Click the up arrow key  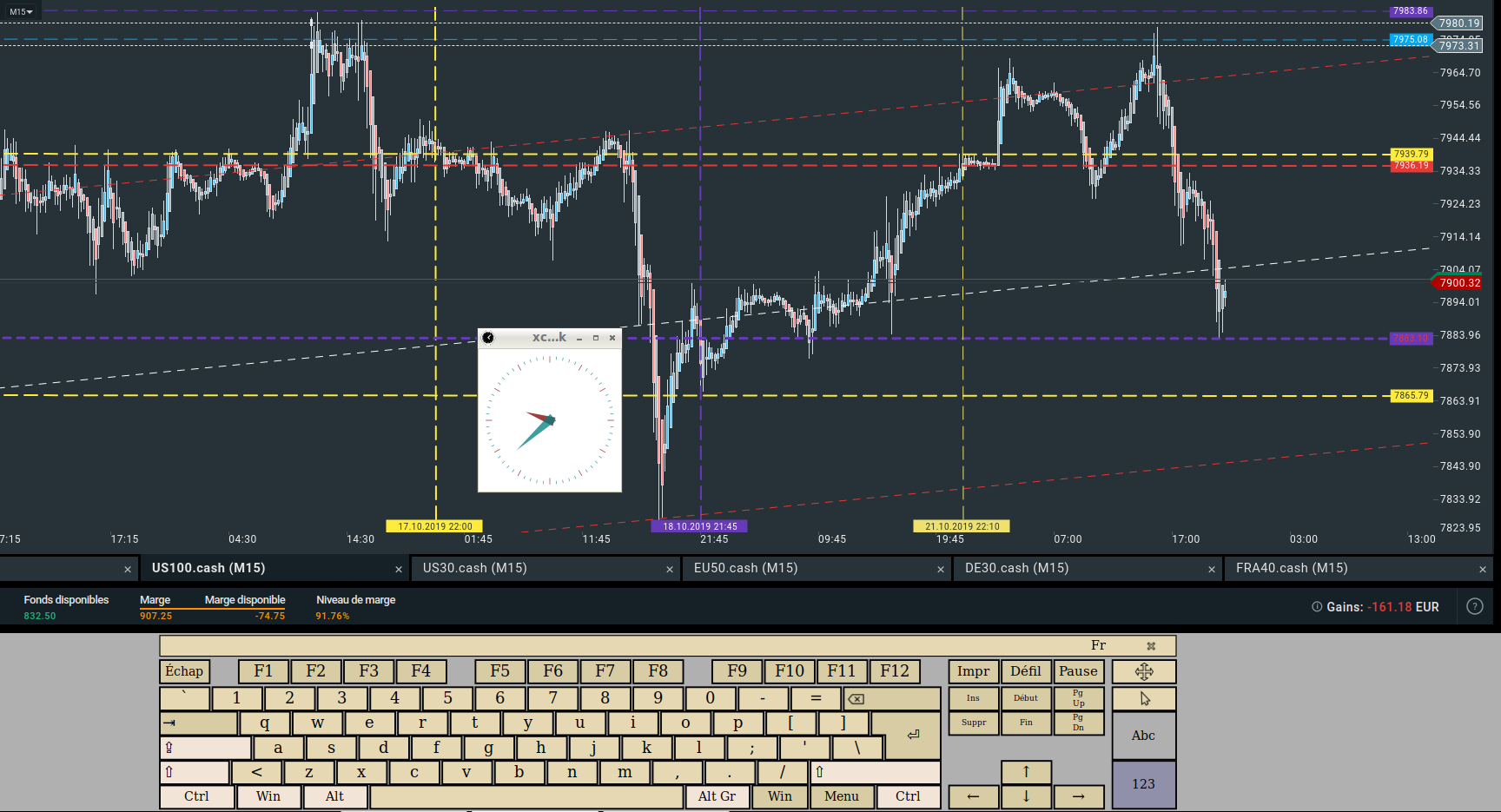point(1026,772)
